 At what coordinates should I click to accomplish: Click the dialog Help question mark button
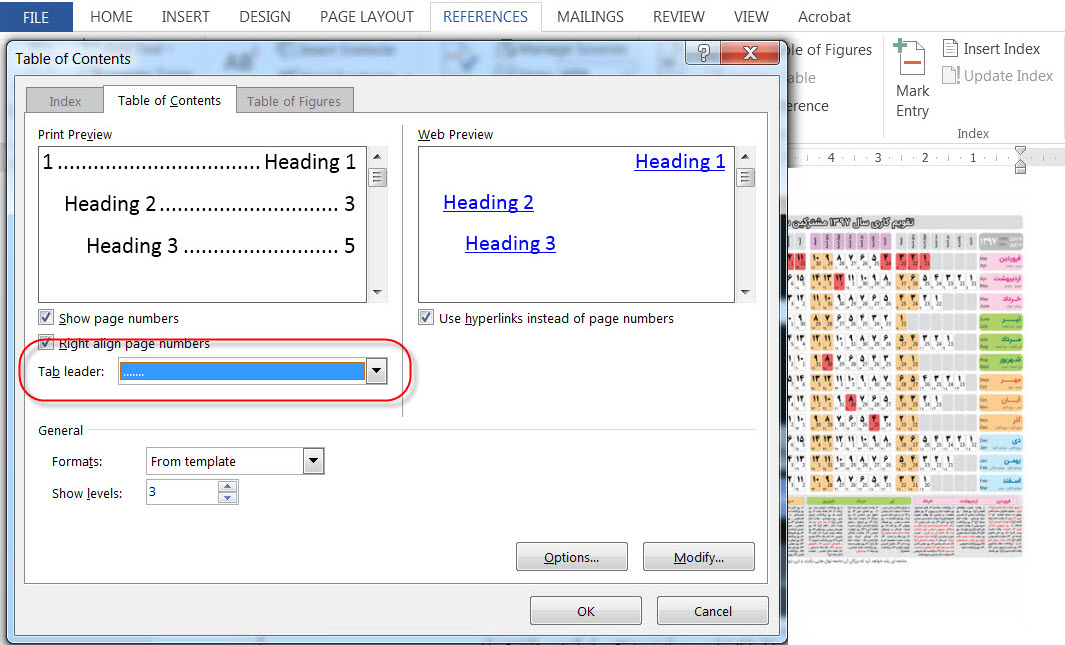pos(703,54)
